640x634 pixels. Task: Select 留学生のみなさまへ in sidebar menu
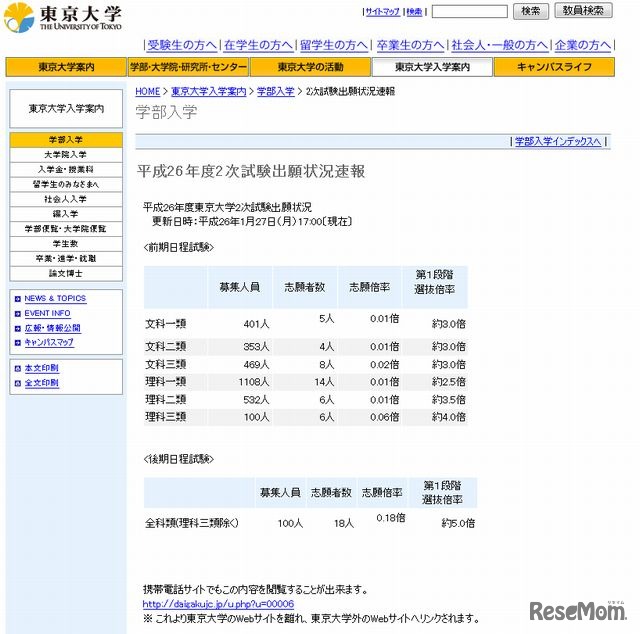pyautogui.click(x=66, y=185)
